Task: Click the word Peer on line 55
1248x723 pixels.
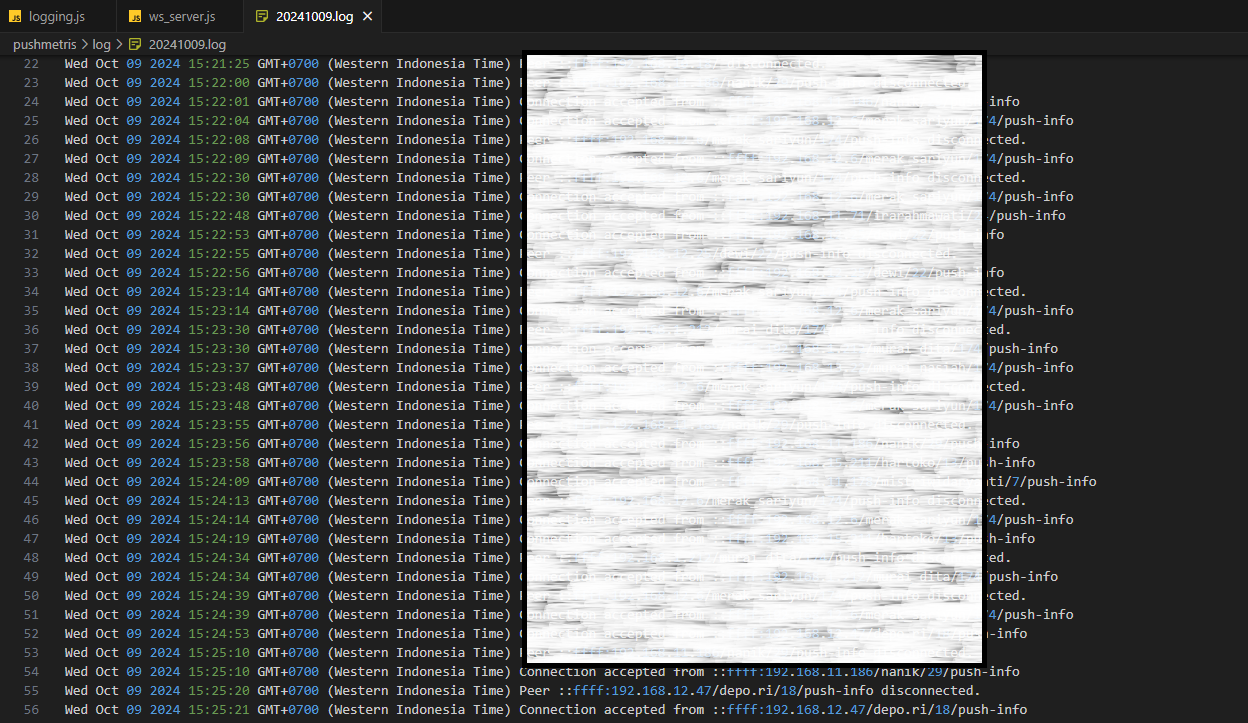Action: click(534, 691)
